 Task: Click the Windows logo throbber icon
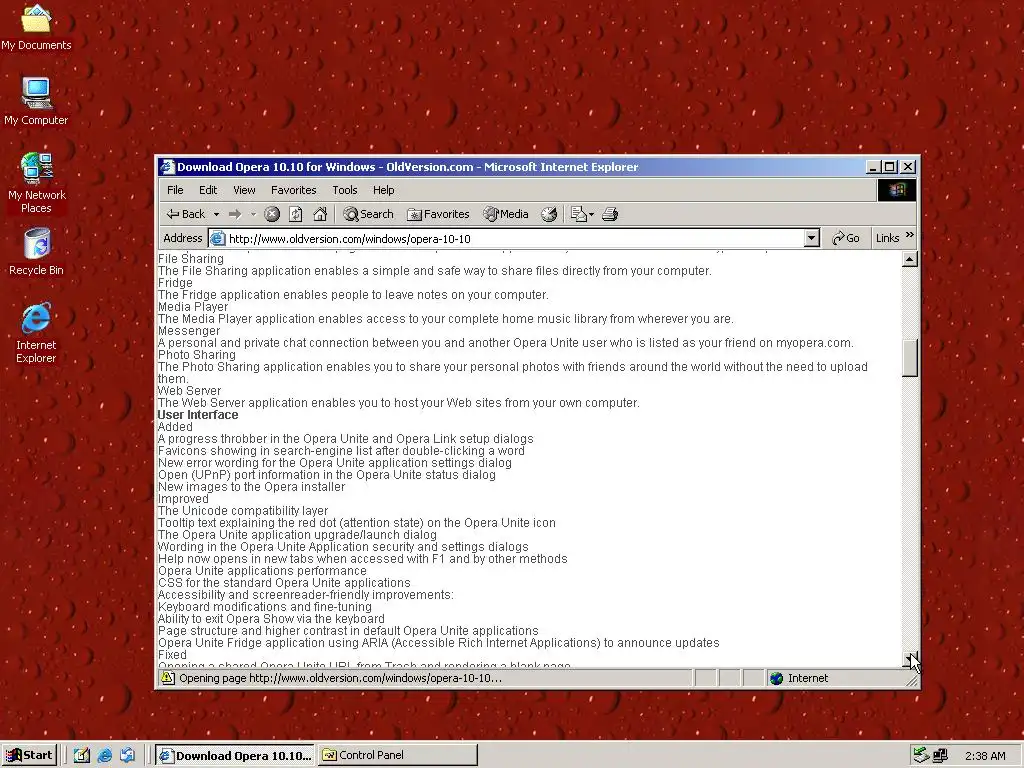pos(897,190)
